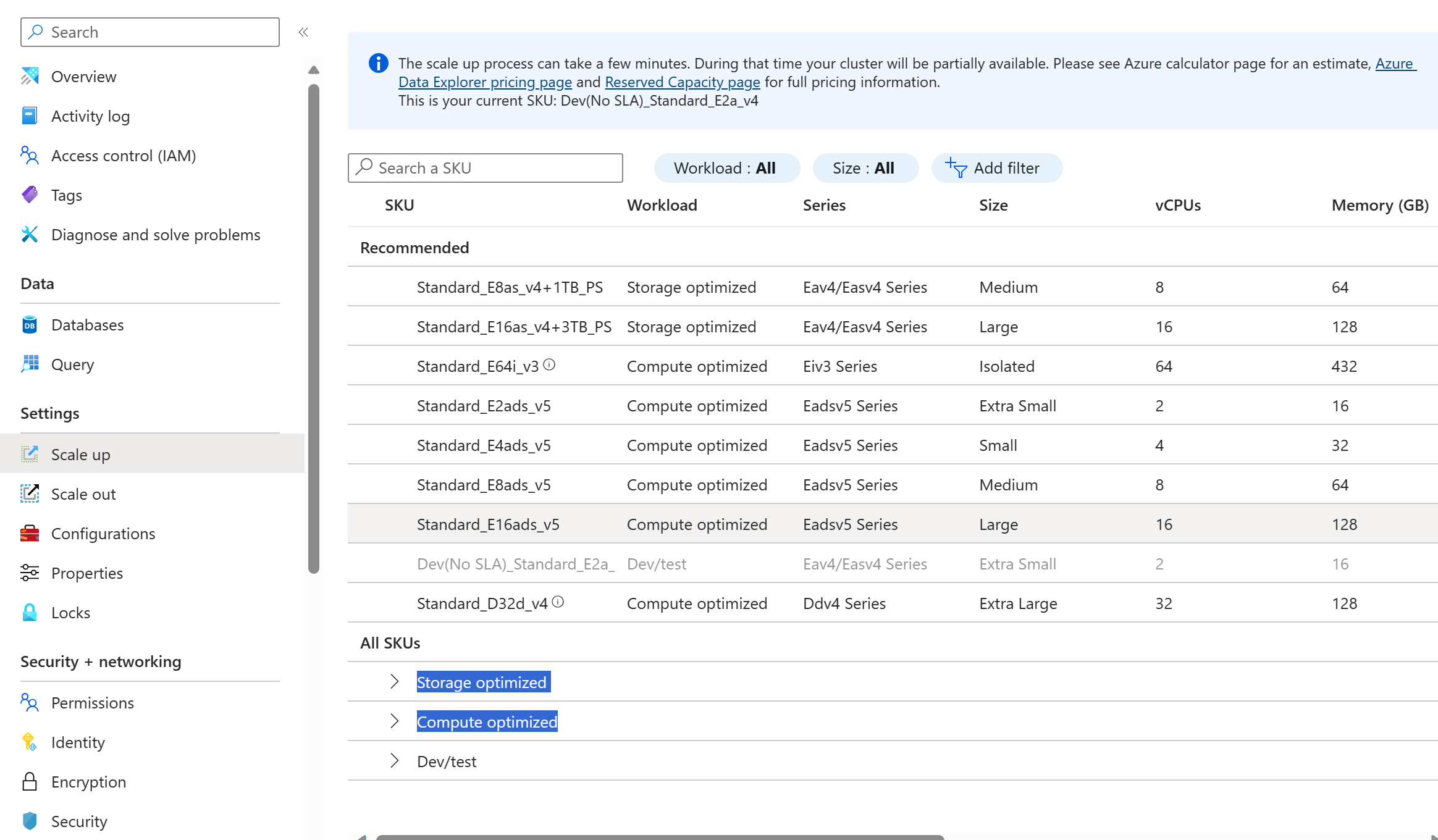Follow the Reserved Capacity page link
Viewport: 1438px width, 840px height.
[x=683, y=82]
